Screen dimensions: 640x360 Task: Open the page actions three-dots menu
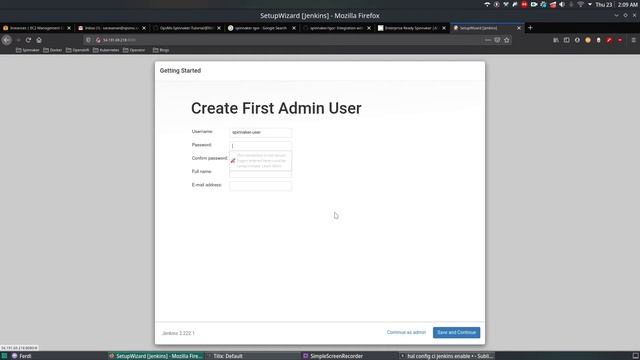488,40
